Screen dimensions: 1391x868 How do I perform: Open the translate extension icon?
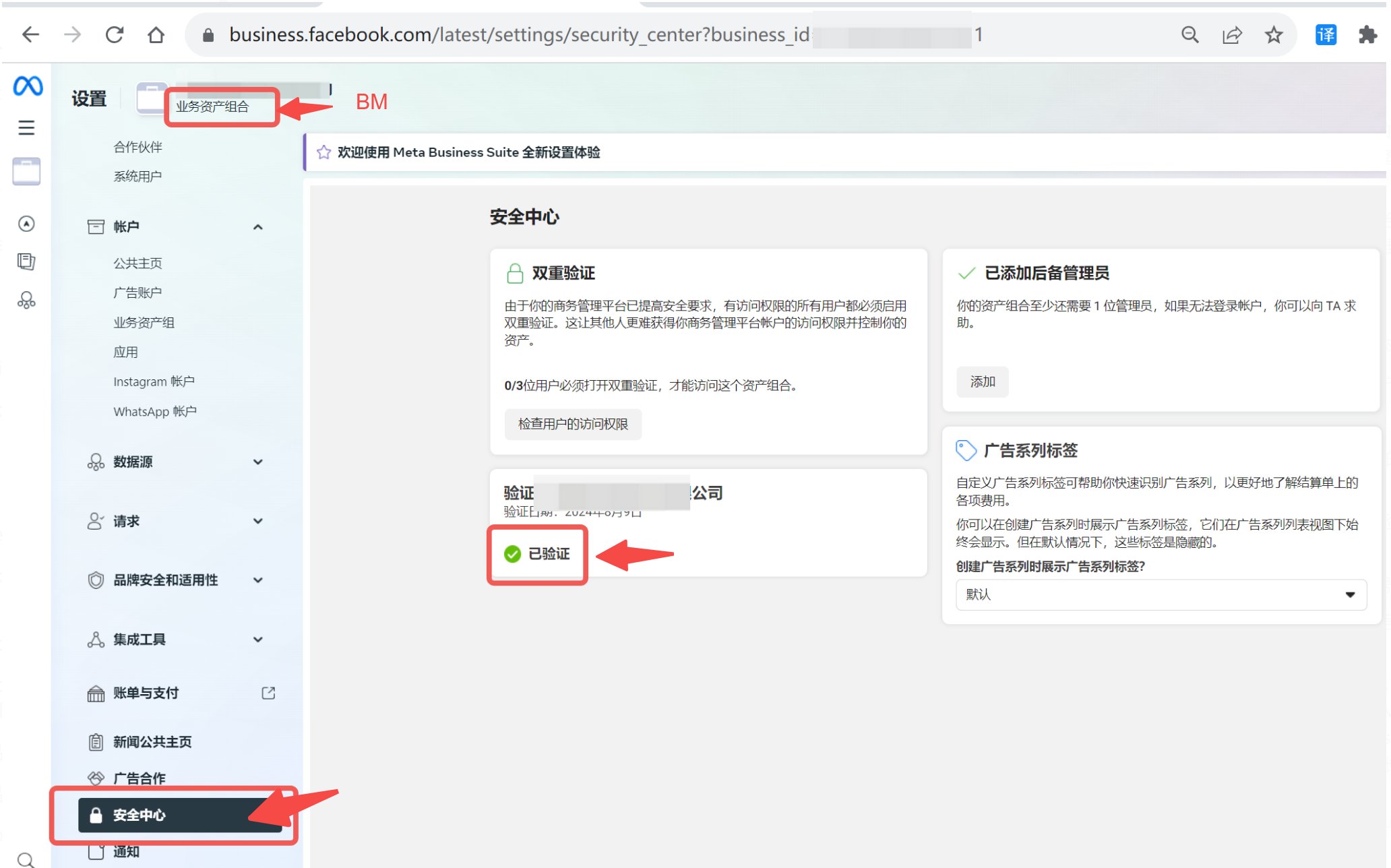click(x=1326, y=34)
